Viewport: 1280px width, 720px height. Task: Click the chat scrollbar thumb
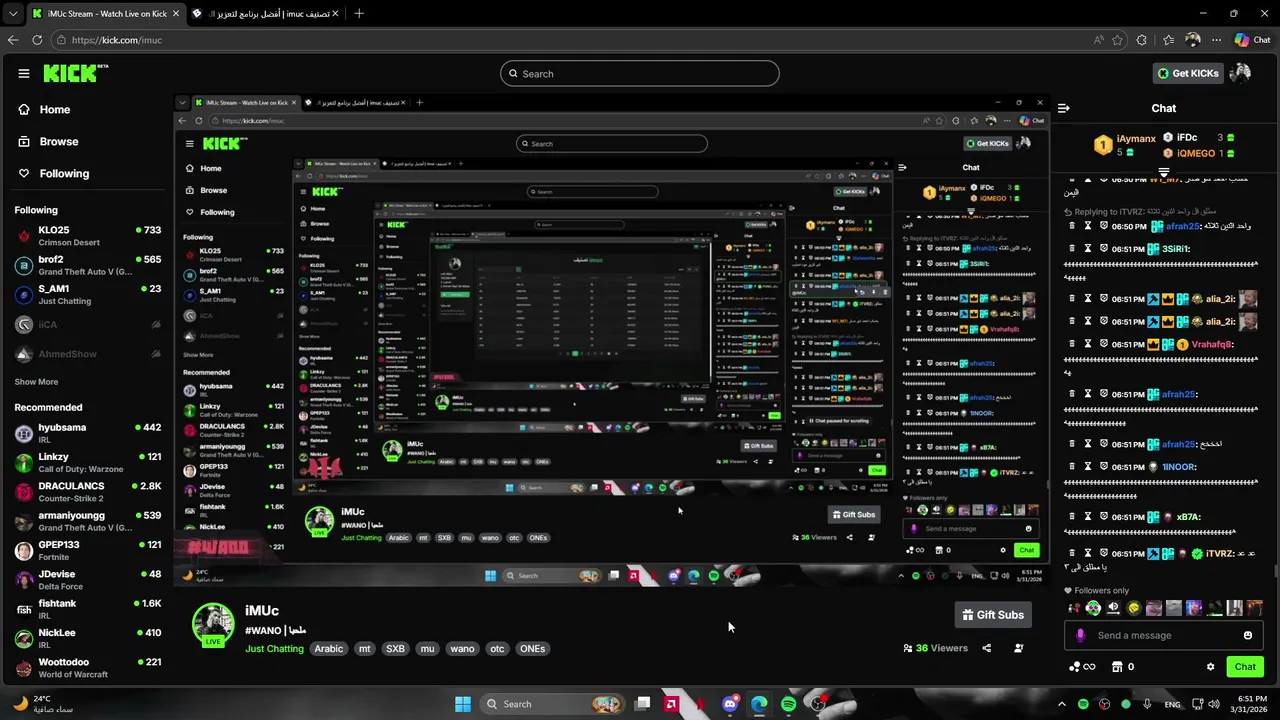click(1276, 572)
